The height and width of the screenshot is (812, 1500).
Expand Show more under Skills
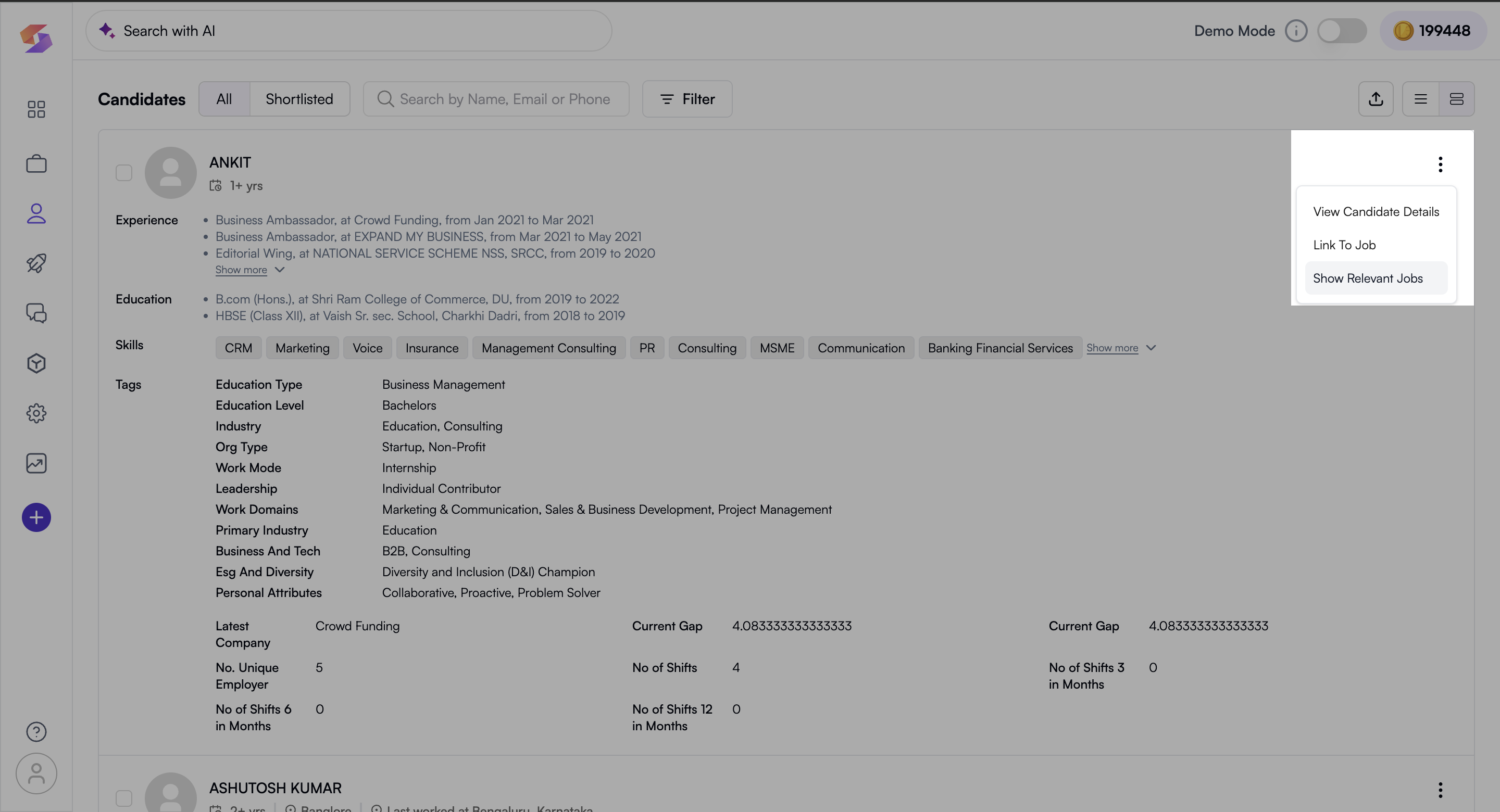1121,348
